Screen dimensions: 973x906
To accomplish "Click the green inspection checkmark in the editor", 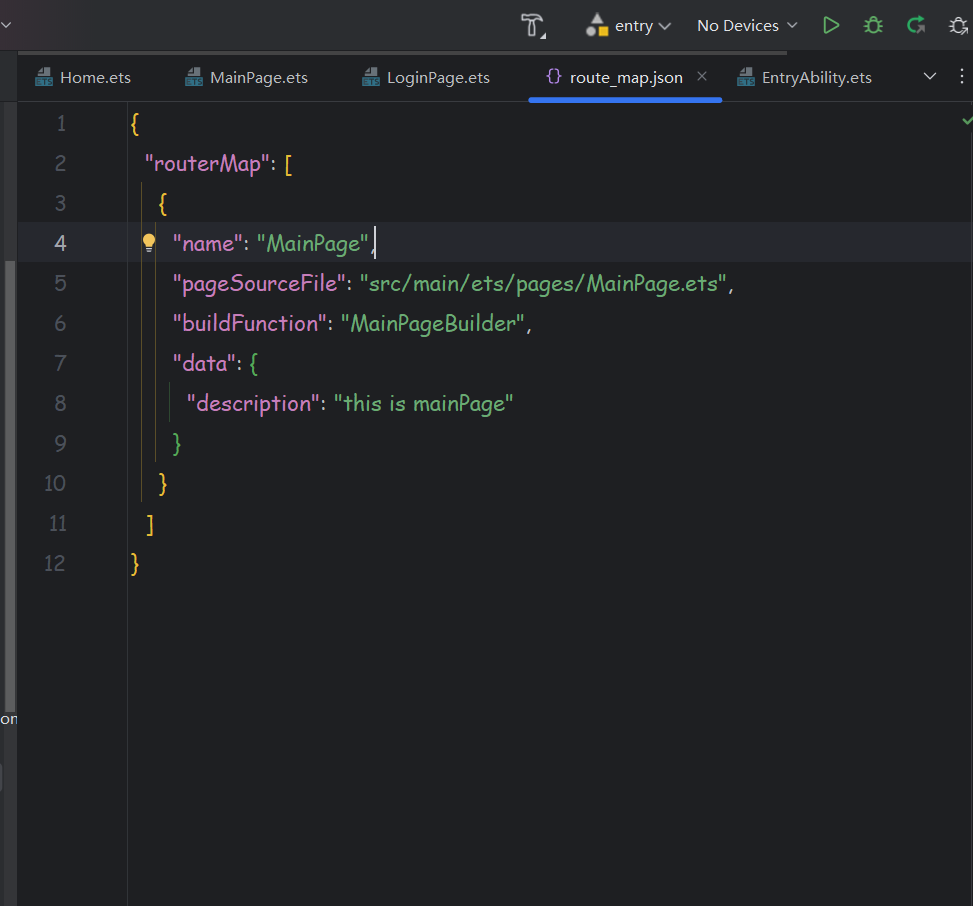I will [x=966, y=119].
